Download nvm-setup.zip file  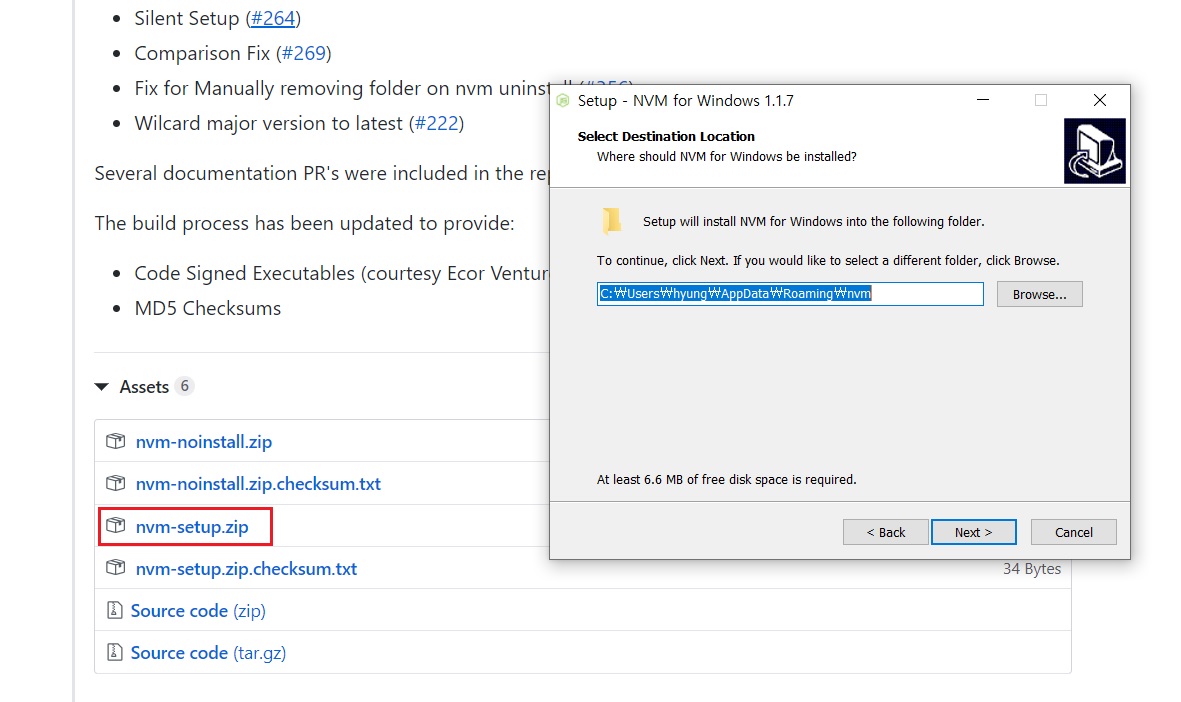pyautogui.click(x=191, y=526)
